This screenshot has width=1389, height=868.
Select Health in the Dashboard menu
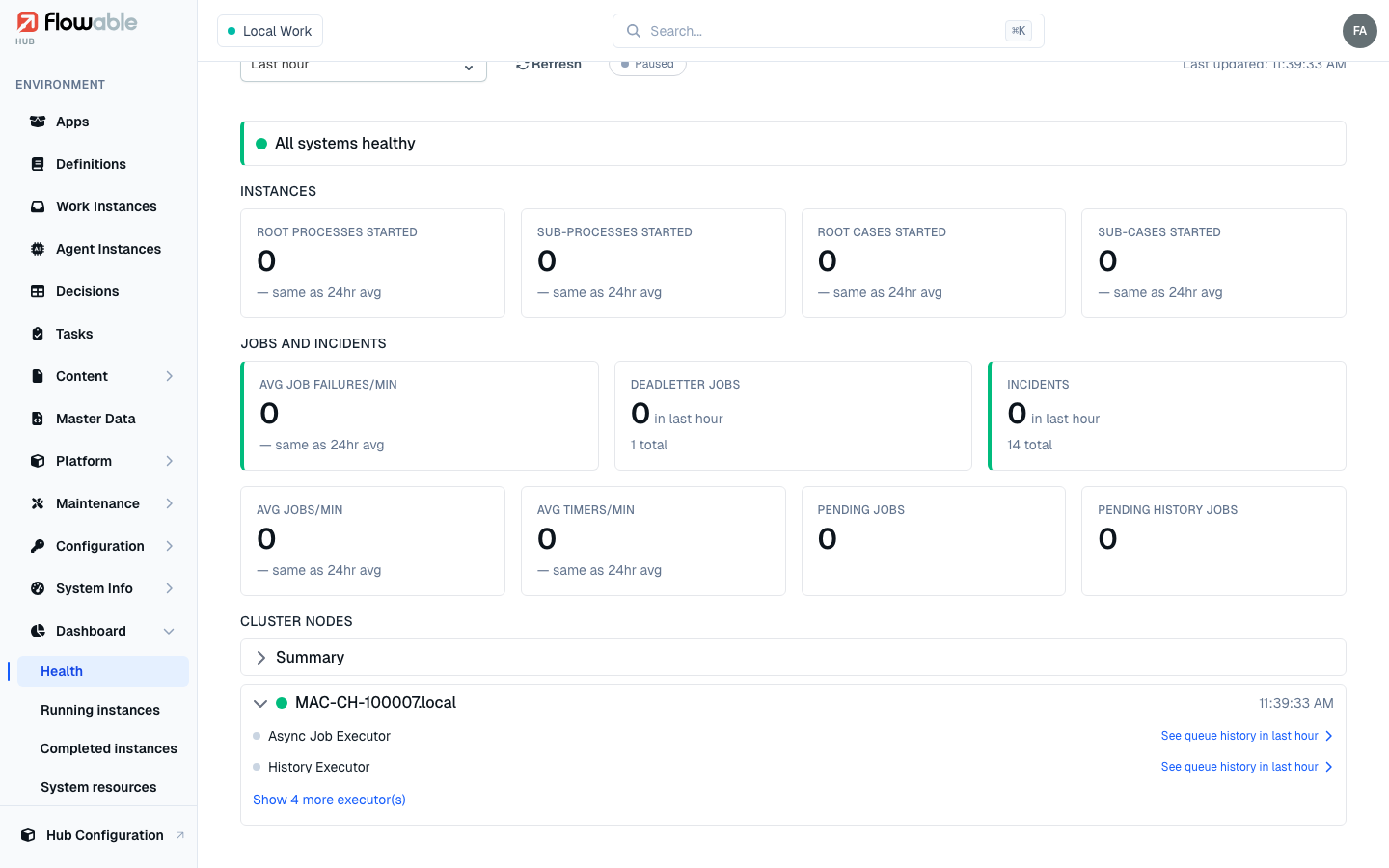pyautogui.click(x=103, y=671)
